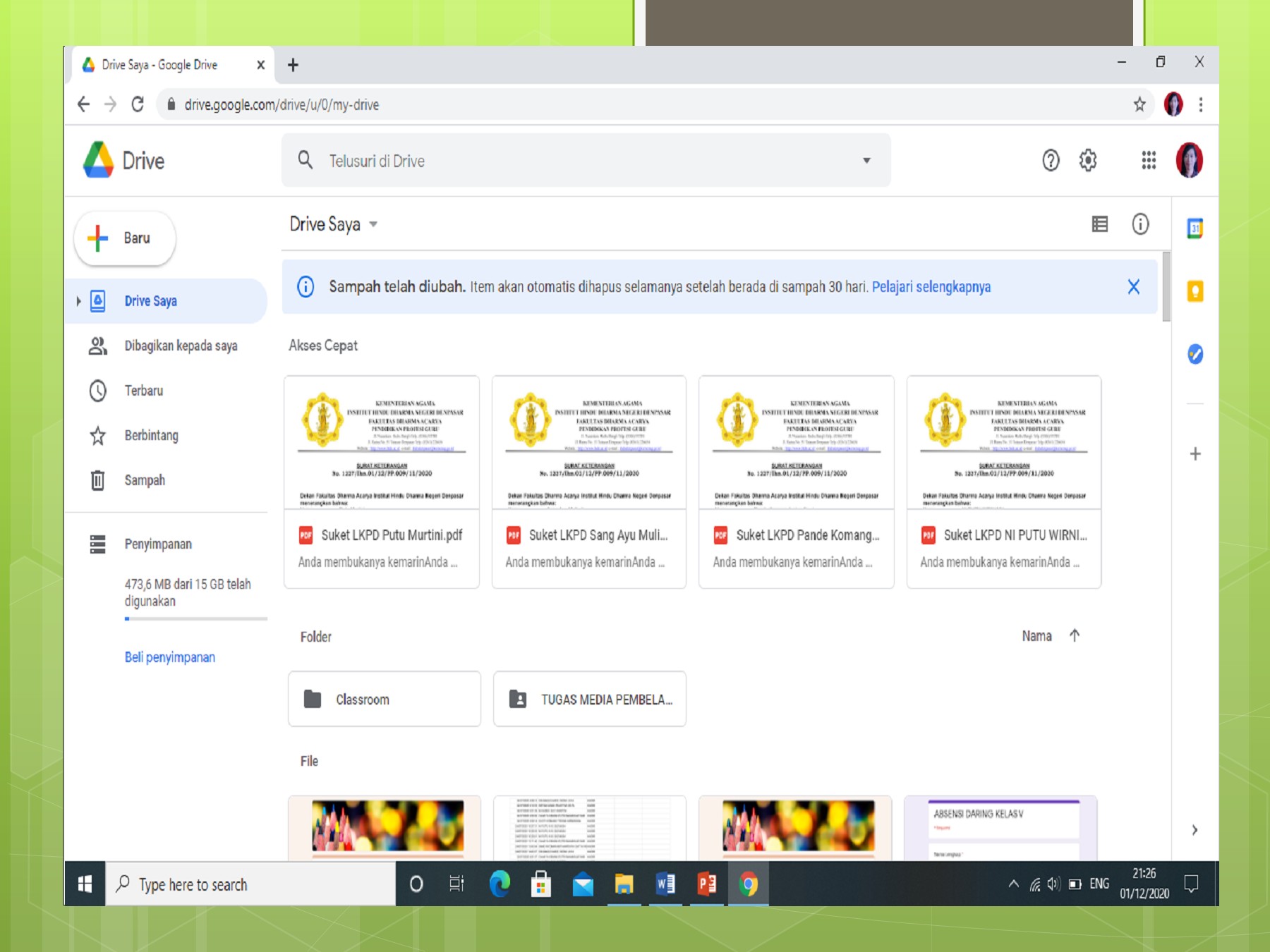Screen dimensions: 1270x952
Task: Select Dibagikan kepada saya in sidebar
Action: 180,346
